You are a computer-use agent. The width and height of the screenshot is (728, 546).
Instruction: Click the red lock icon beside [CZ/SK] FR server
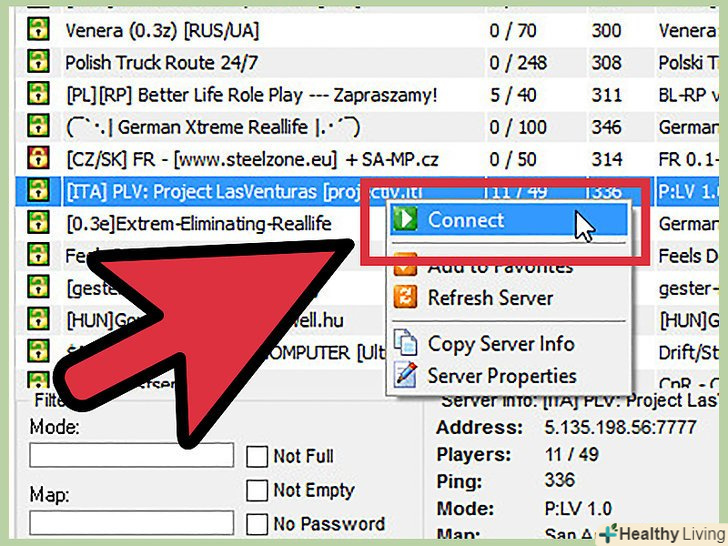[38, 158]
